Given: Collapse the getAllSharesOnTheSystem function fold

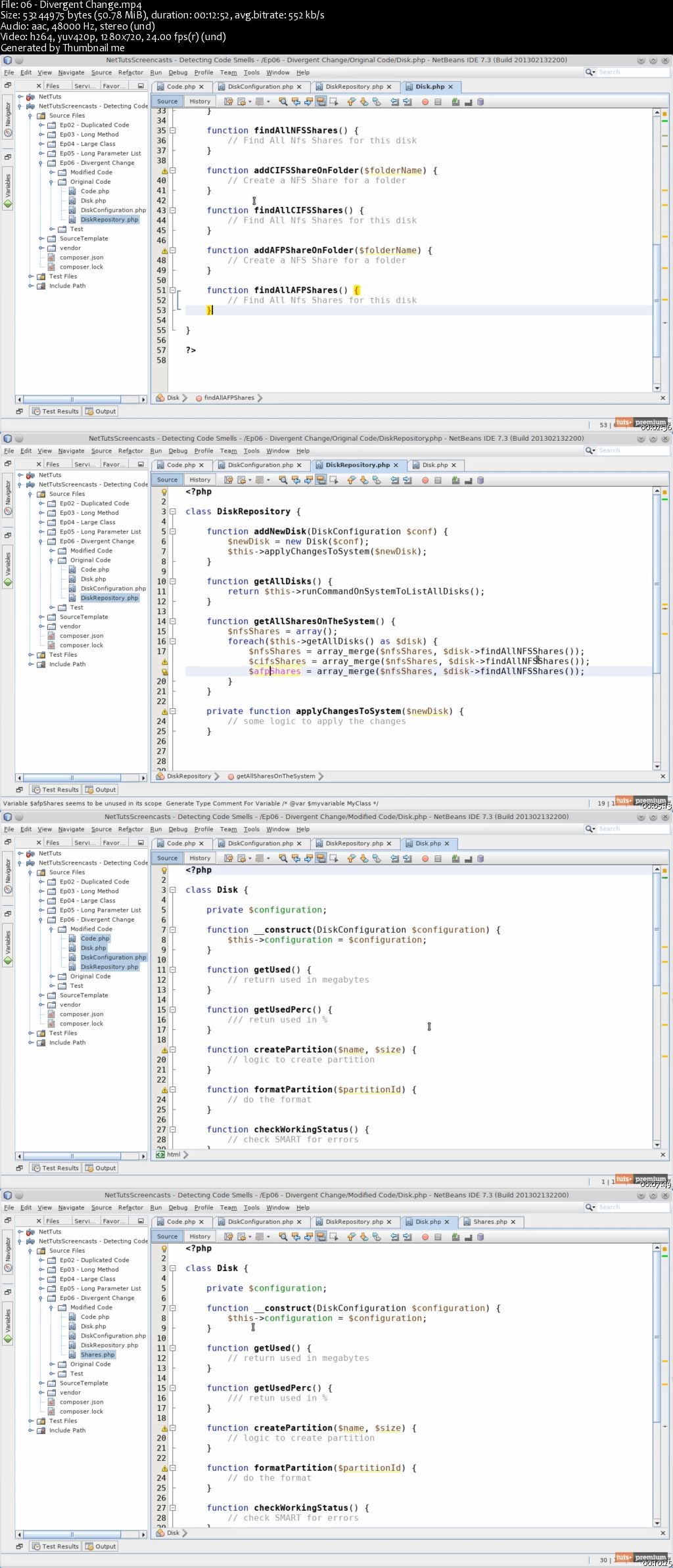Looking at the screenshot, I should (173, 621).
